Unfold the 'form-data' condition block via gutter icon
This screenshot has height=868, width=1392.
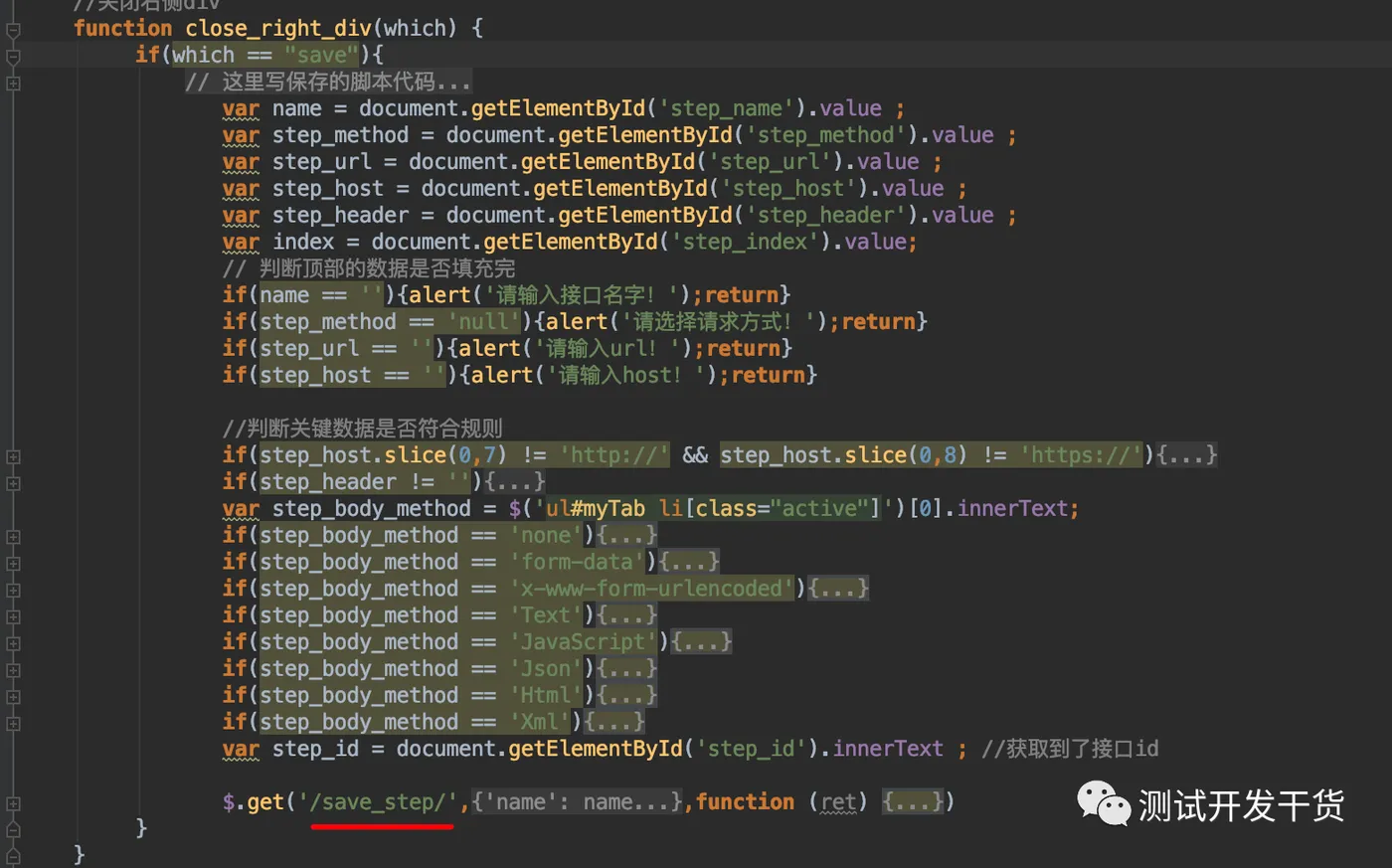(13, 564)
